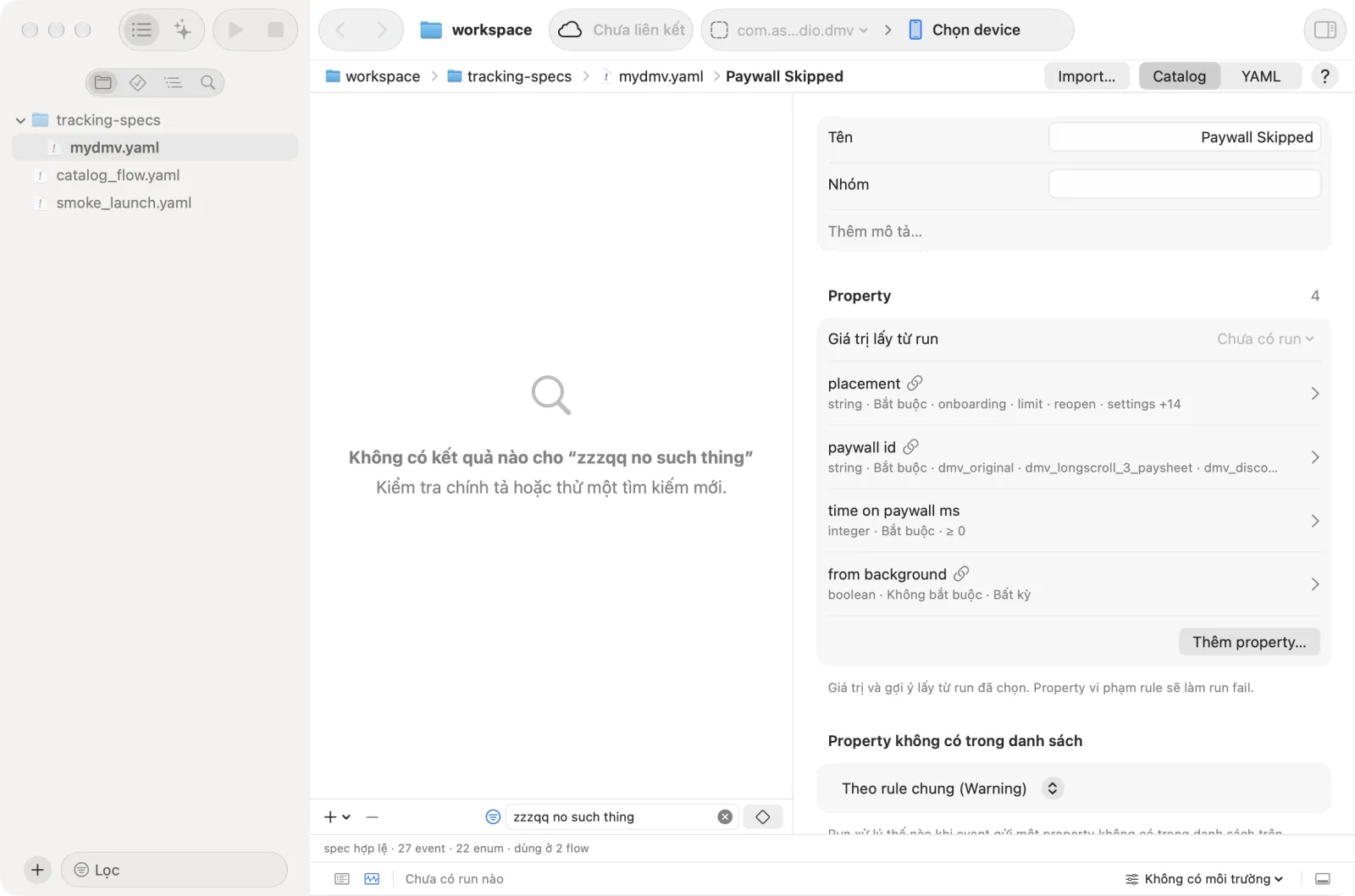Select mydmv.yaml breadcrumb

[652, 76]
